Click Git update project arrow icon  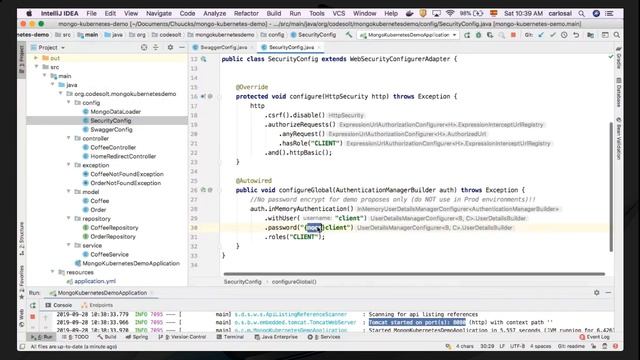click(541, 35)
